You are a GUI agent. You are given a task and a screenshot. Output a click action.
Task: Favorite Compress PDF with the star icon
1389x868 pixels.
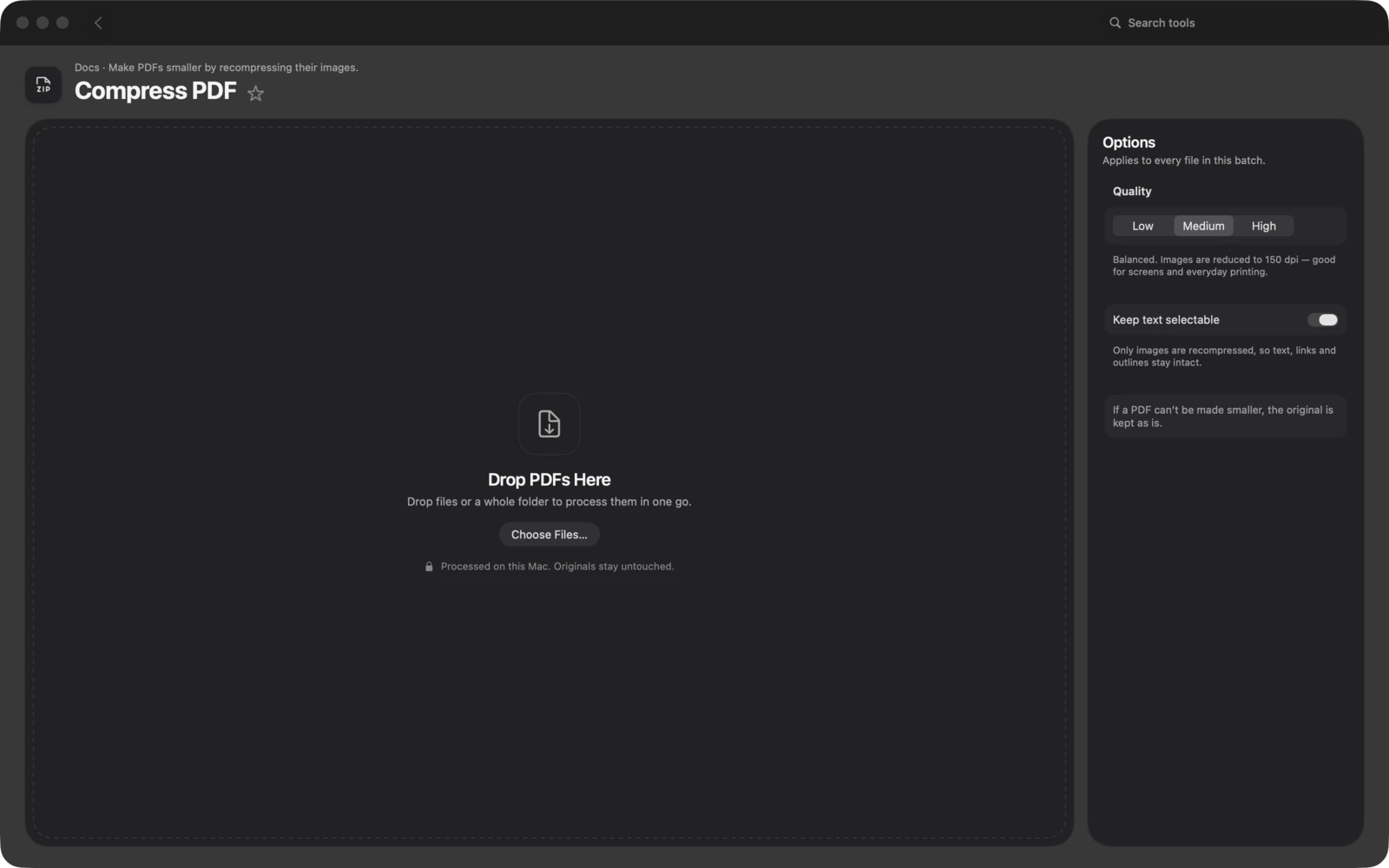(255, 93)
